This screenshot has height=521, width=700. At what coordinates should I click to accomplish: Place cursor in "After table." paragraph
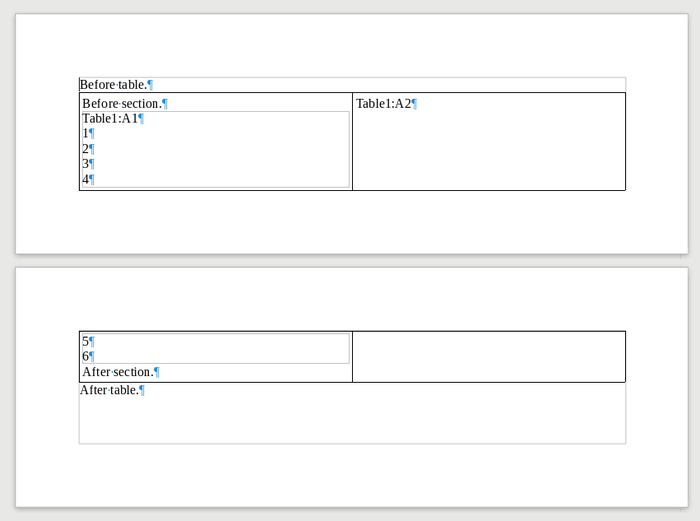coord(109,390)
